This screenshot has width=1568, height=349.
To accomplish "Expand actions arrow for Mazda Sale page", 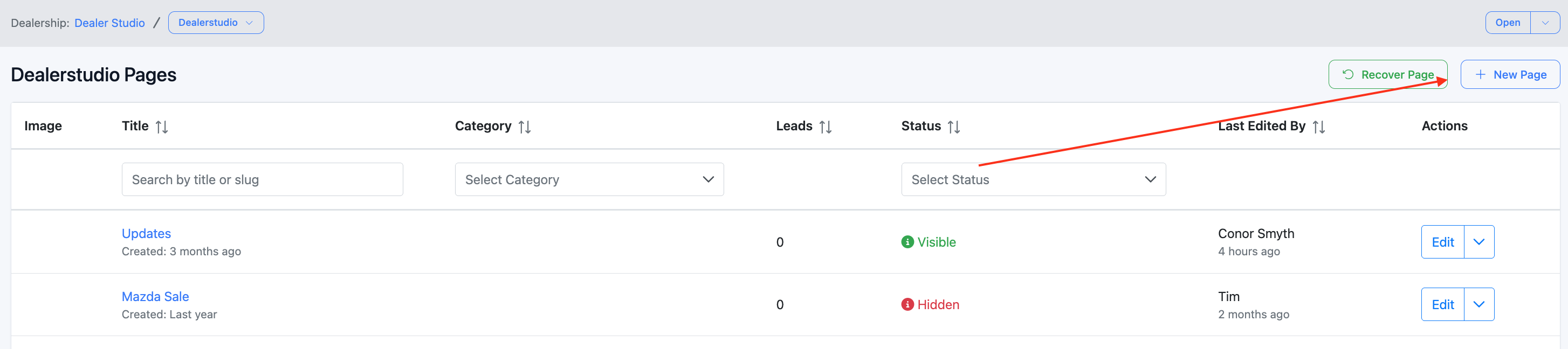I will click(x=1478, y=305).
